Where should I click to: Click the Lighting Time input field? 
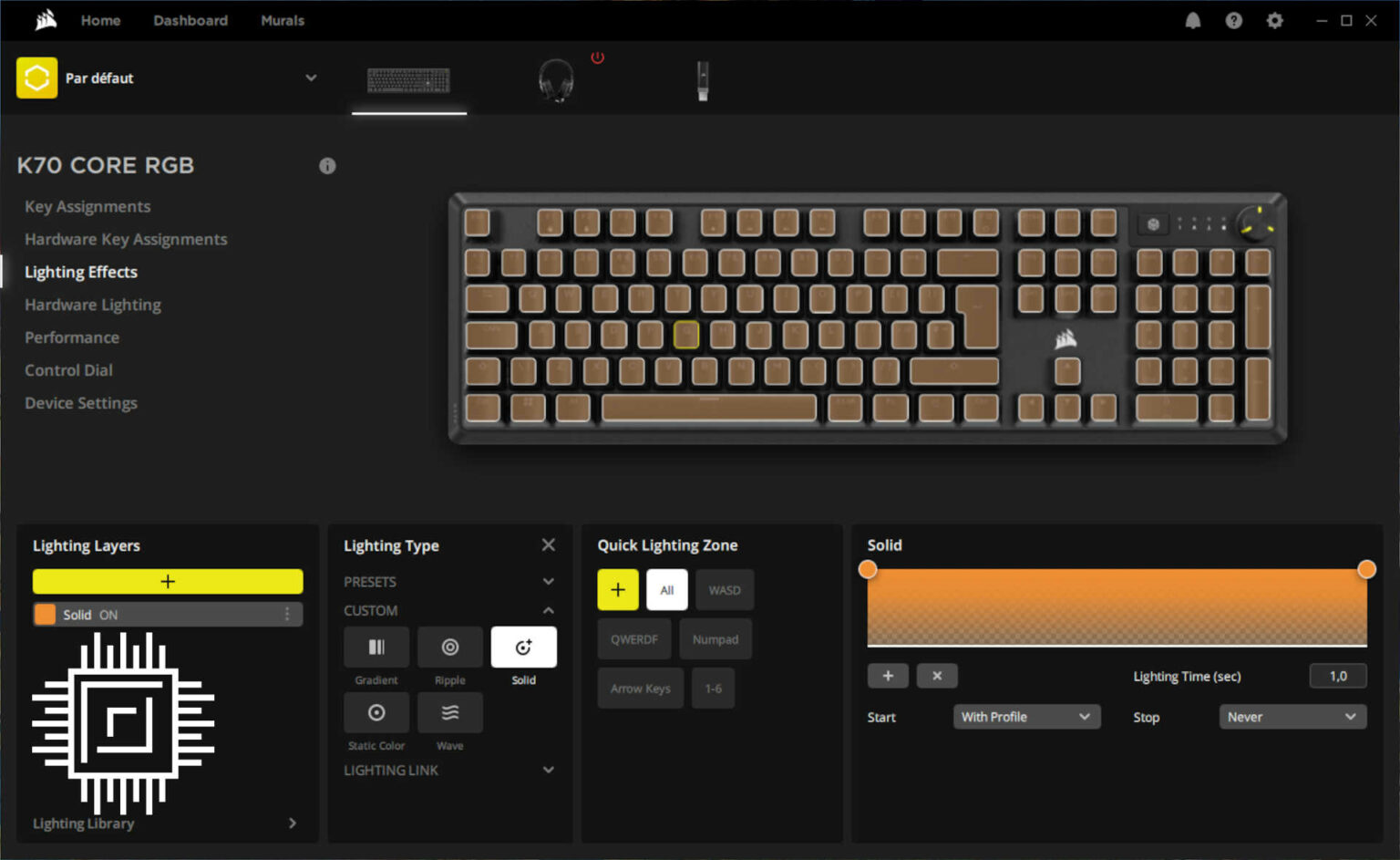point(1337,676)
